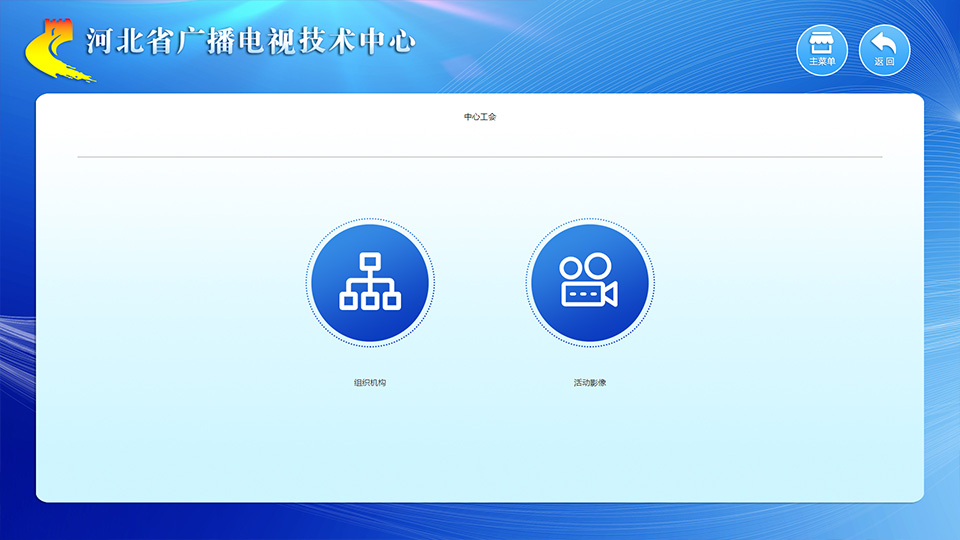This screenshot has height=540, width=960.
Task: Click the film reels on the camera glyph
Action: click(585, 267)
